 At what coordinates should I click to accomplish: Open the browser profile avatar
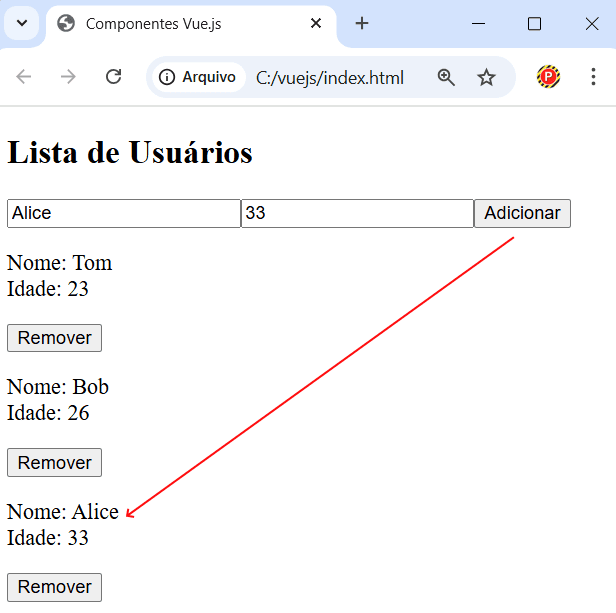[548, 77]
